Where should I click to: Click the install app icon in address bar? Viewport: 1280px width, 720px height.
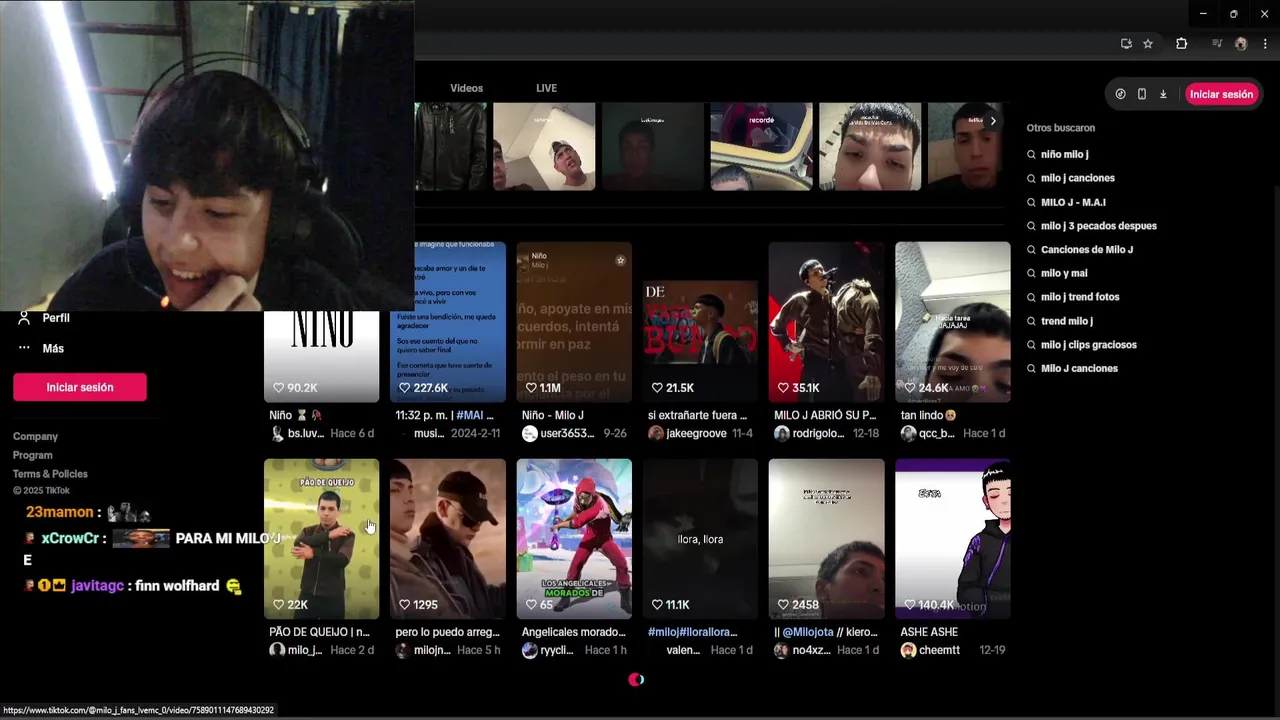[1126, 44]
